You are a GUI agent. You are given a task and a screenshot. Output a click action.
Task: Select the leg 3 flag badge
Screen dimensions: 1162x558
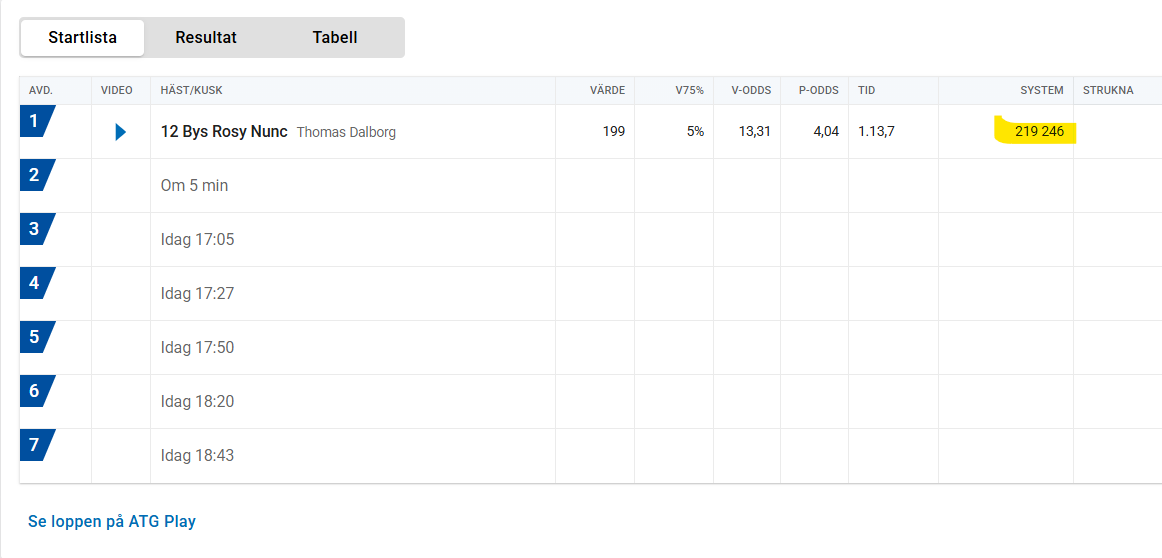37,230
